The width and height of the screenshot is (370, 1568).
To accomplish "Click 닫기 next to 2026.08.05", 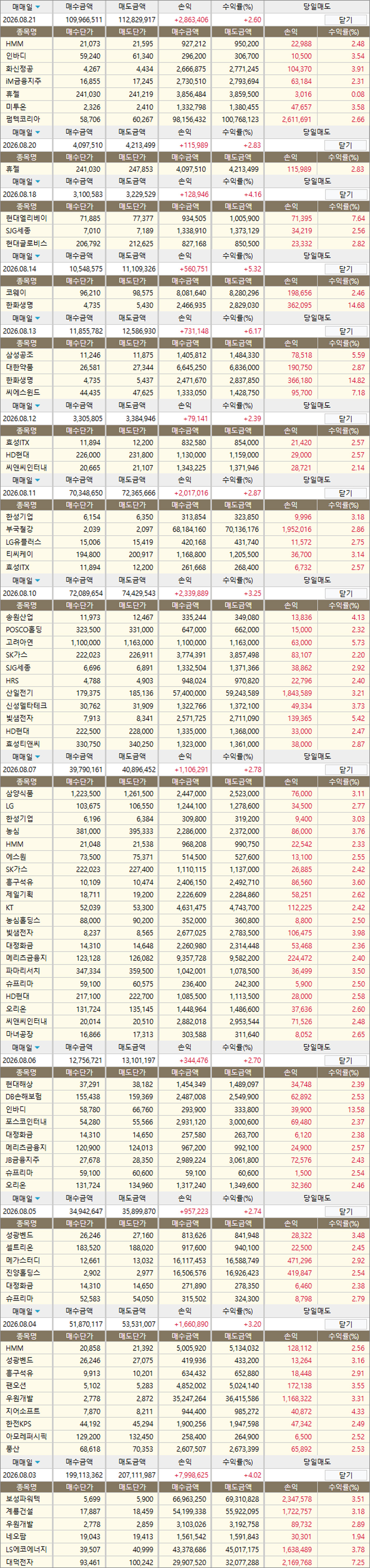I will click(346, 1211).
